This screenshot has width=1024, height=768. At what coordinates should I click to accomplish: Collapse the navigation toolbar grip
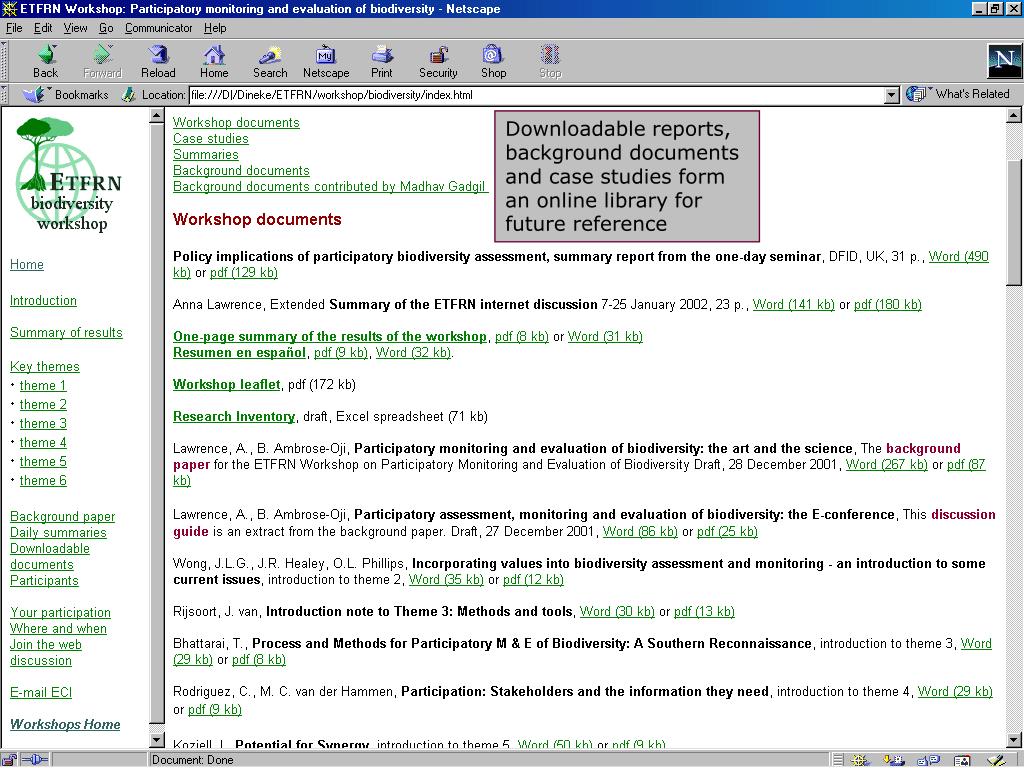[x=4, y=61]
